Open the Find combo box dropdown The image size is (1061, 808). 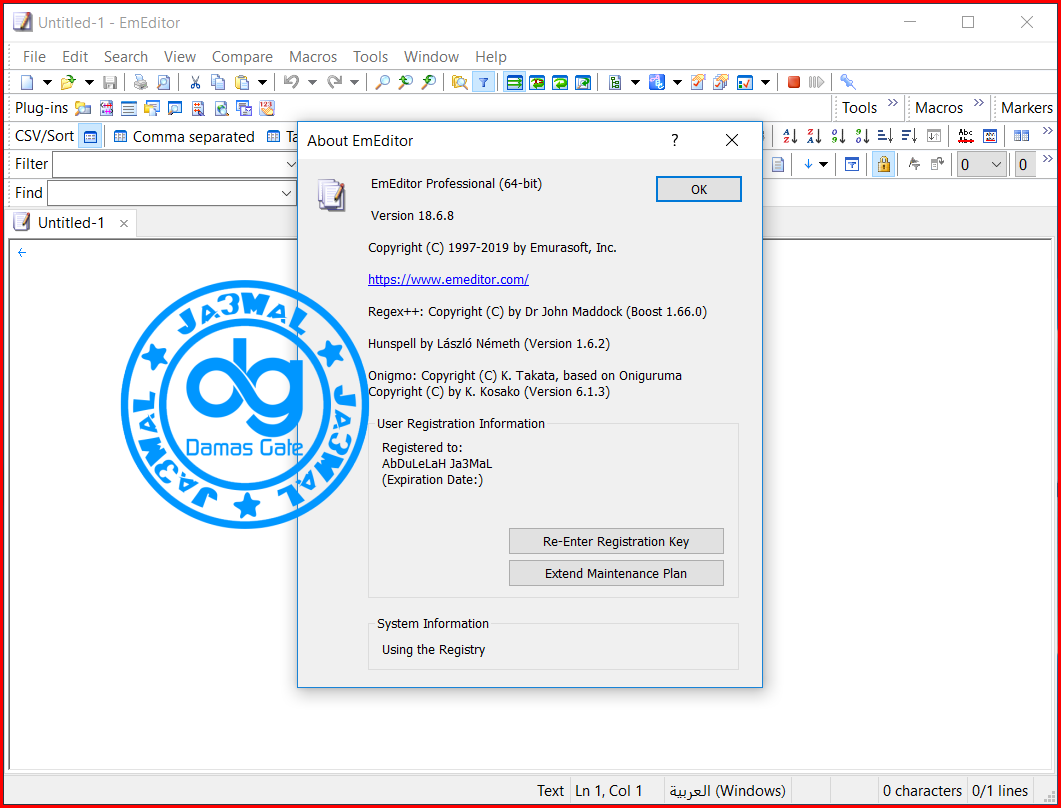click(286, 193)
